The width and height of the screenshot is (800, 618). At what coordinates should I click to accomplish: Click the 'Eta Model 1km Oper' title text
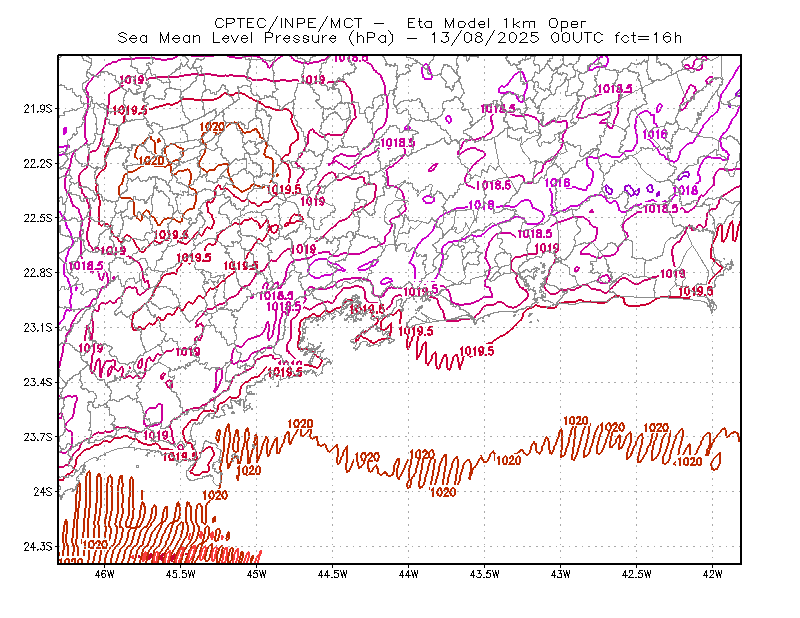click(x=496, y=23)
